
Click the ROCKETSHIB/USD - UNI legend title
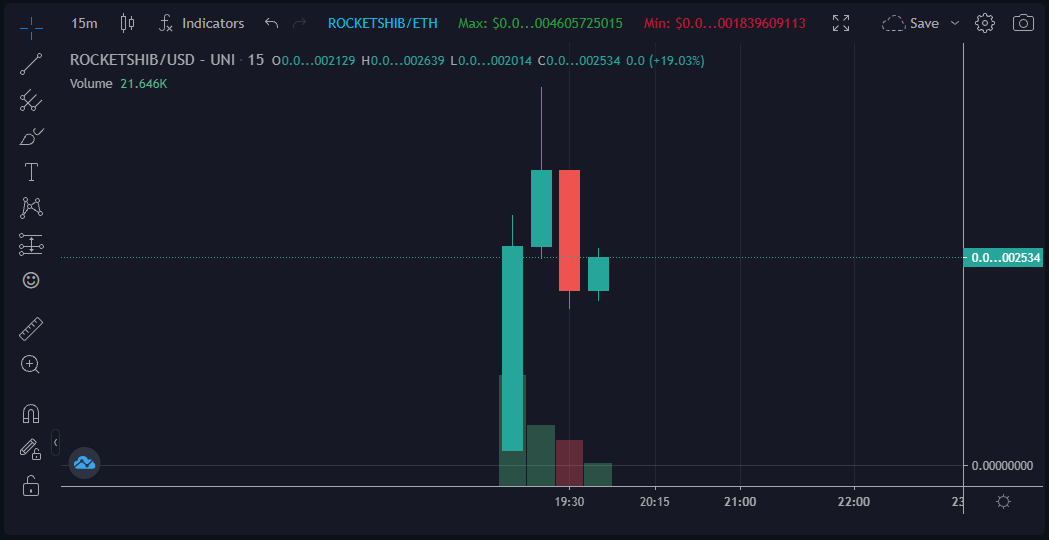[x=153, y=60]
